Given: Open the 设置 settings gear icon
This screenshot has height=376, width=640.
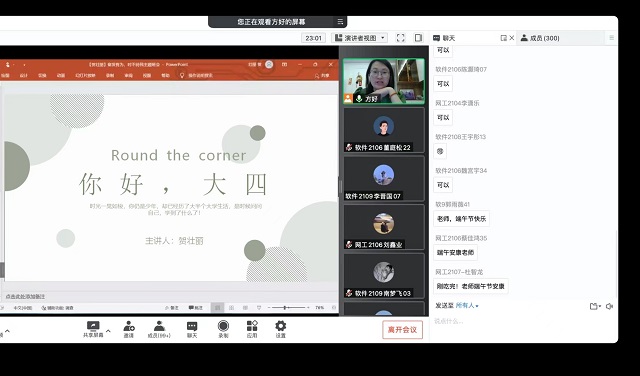Looking at the screenshot, I should tap(280, 326).
